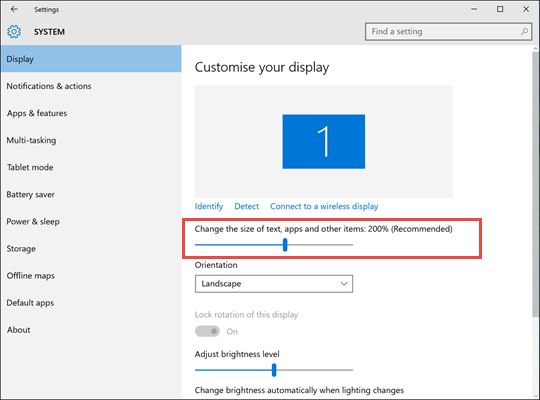Click the text size scaling slider handle
Screen dimensions: 540x400
pyautogui.click(x=285, y=245)
